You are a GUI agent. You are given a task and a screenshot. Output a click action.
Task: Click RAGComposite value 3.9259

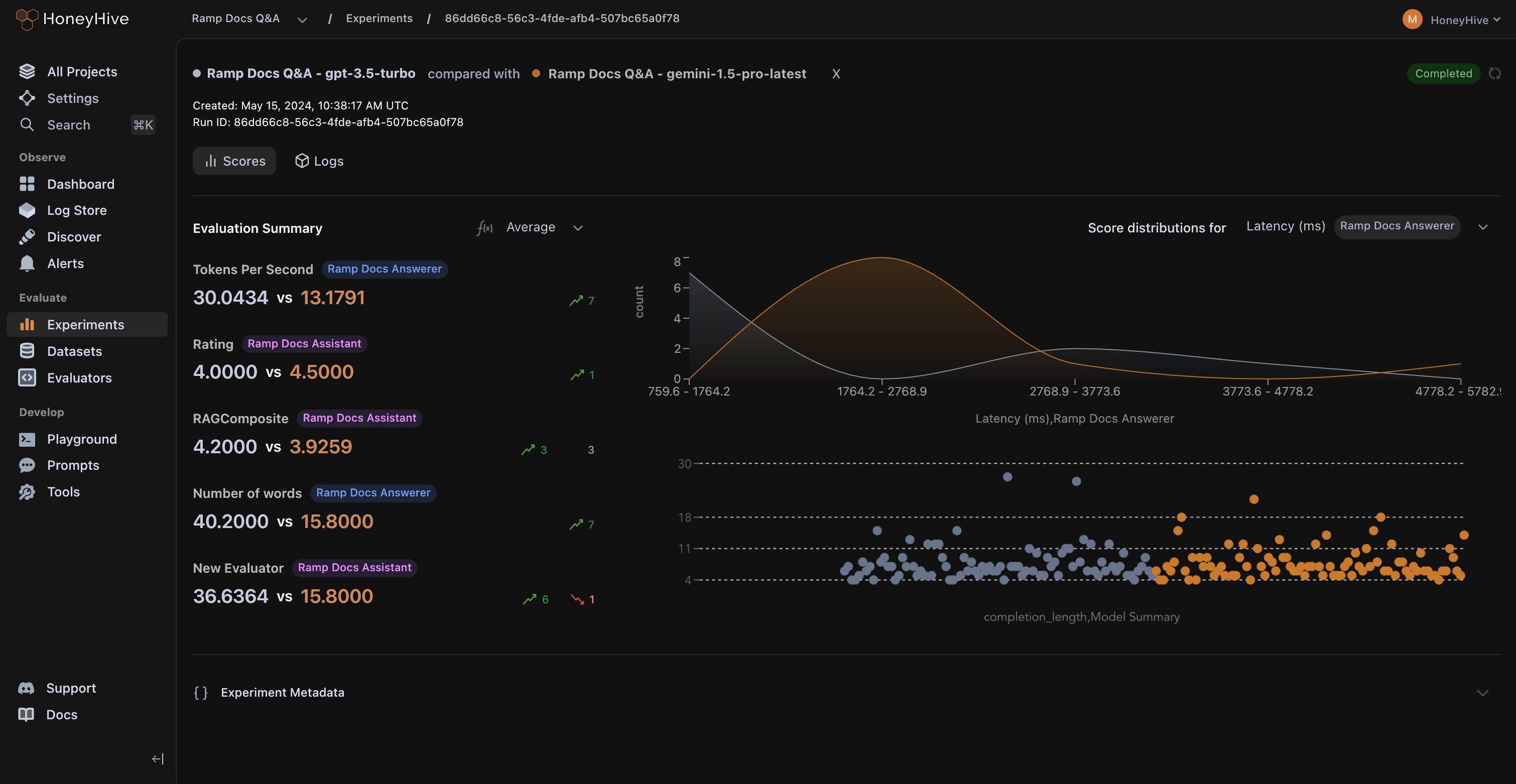coord(321,446)
